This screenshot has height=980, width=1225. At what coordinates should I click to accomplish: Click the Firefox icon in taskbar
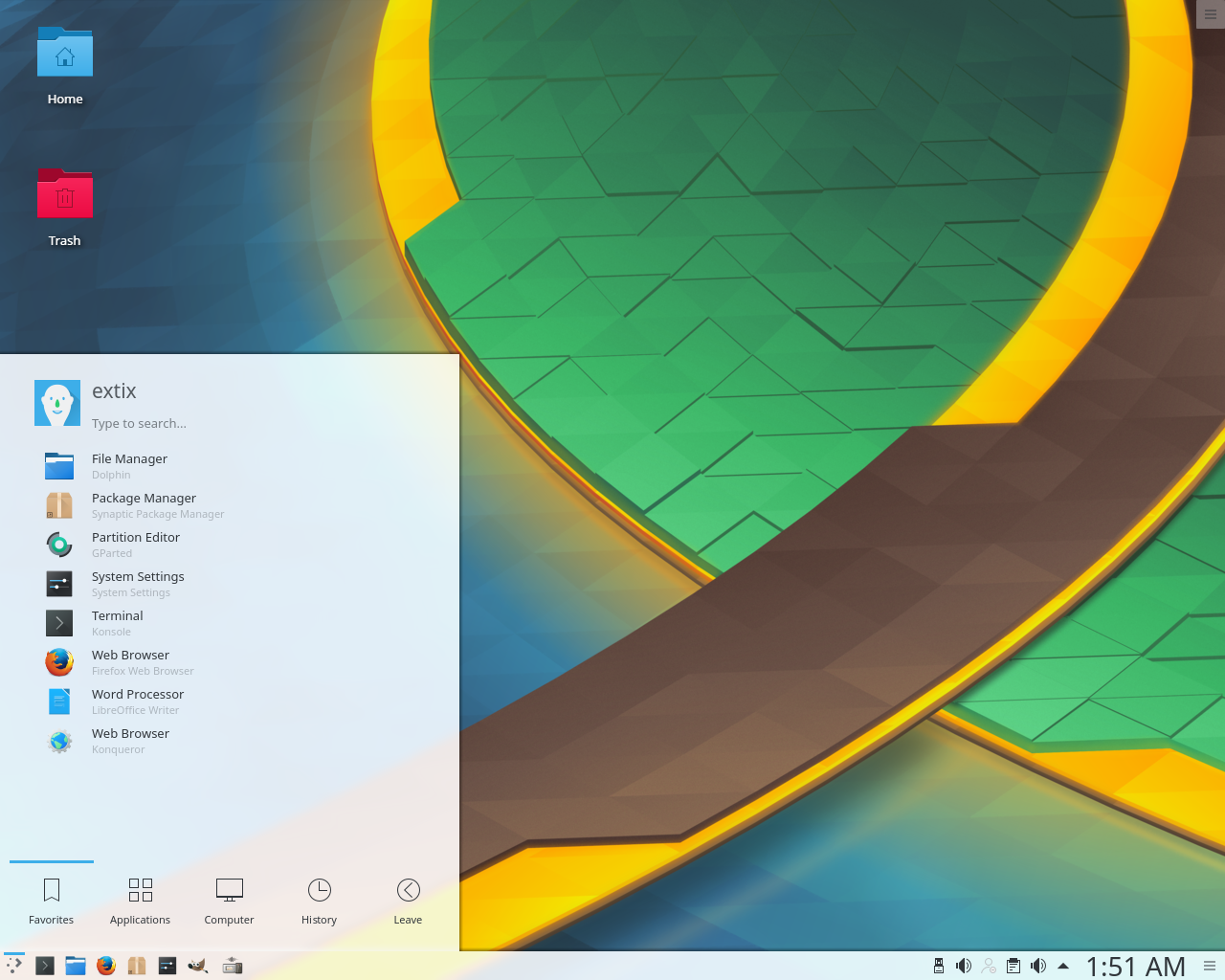click(106, 966)
